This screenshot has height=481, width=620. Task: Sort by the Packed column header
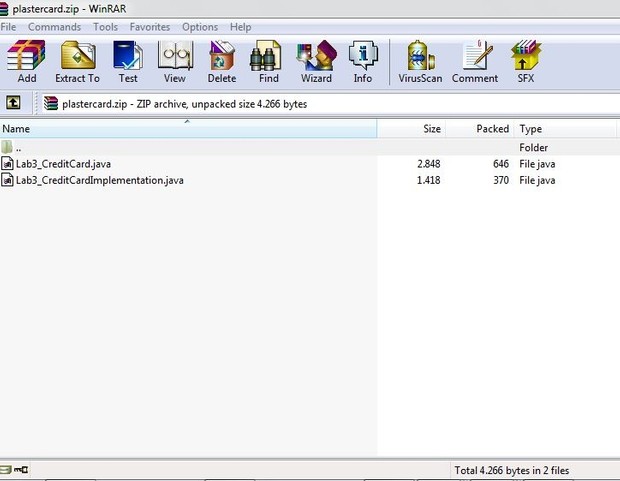tap(480, 129)
